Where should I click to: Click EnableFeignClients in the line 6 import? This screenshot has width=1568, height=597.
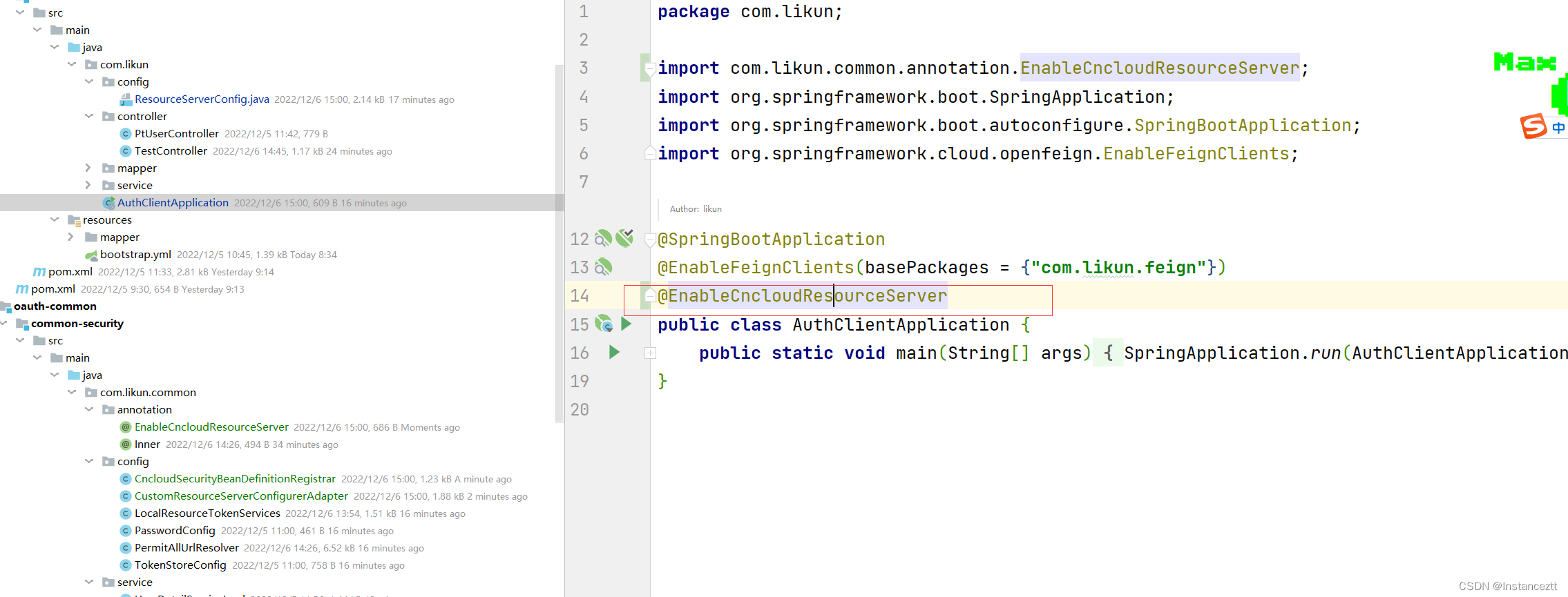[x=1196, y=154]
